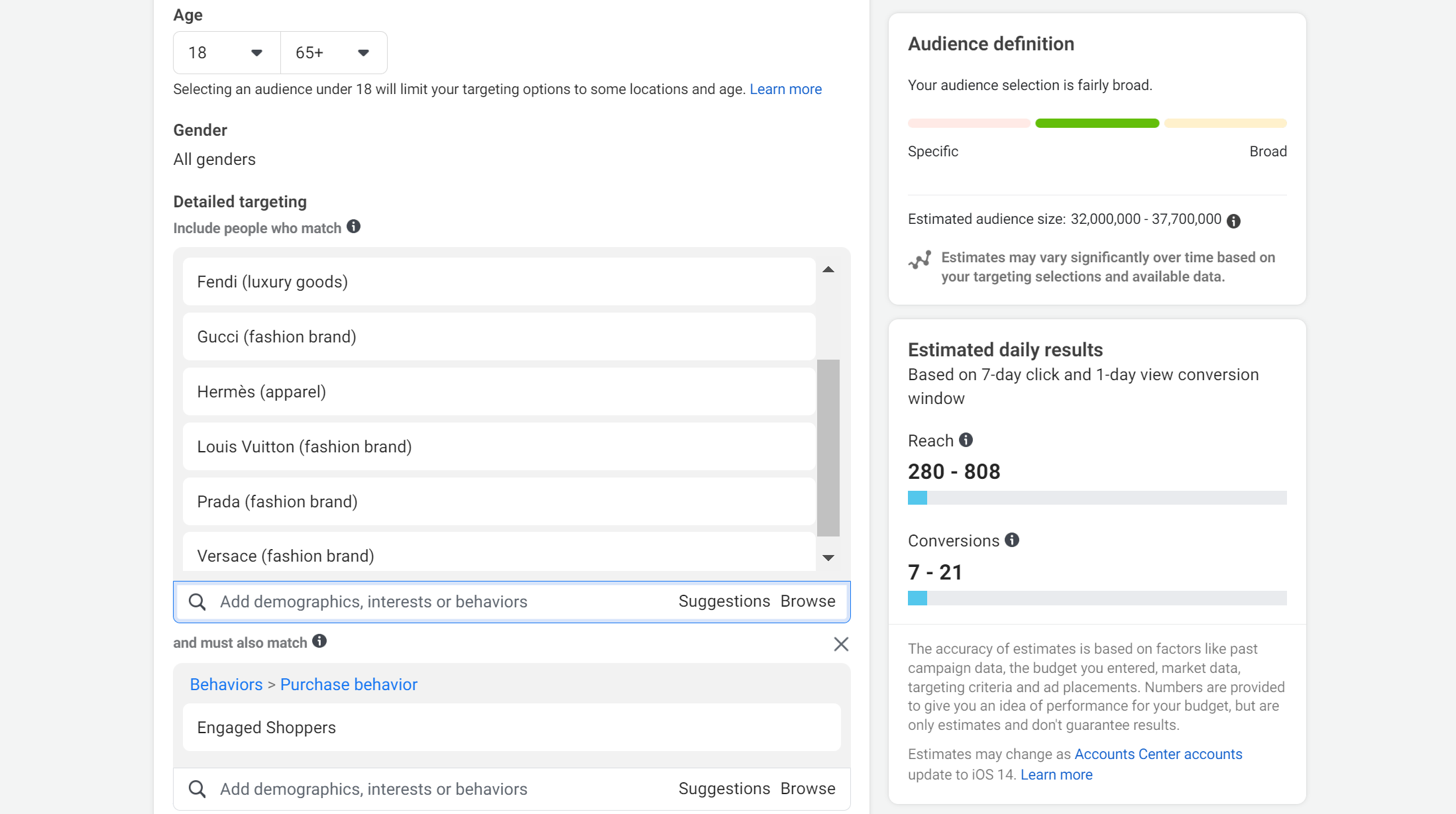1456x814 pixels.
Task: Click the Suggestions link in bottom search field
Action: (x=723, y=789)
